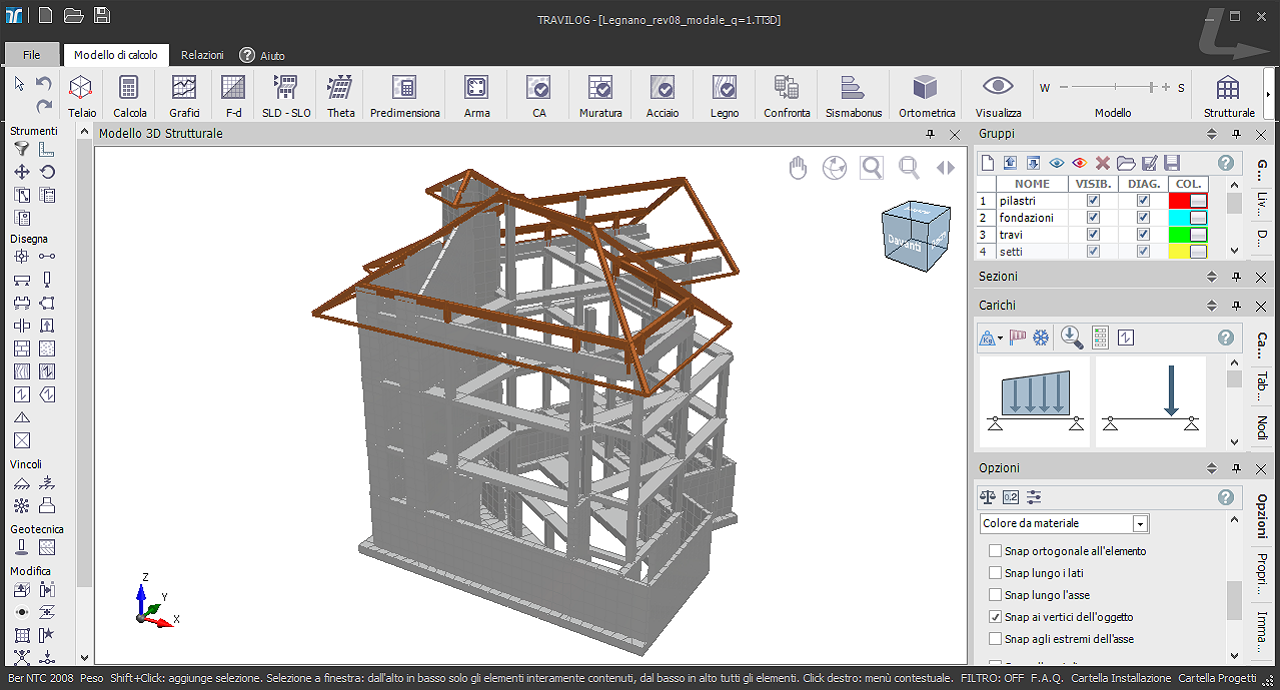Click the Strutturale model button

tap(1229, 96)
